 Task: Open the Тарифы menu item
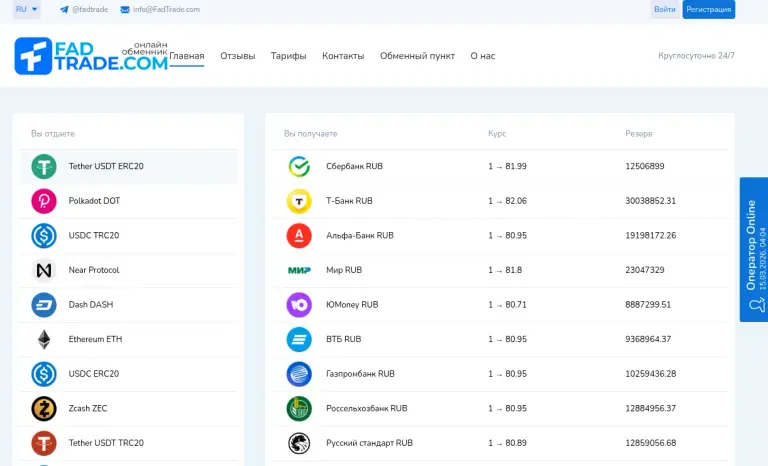point(288,56)
